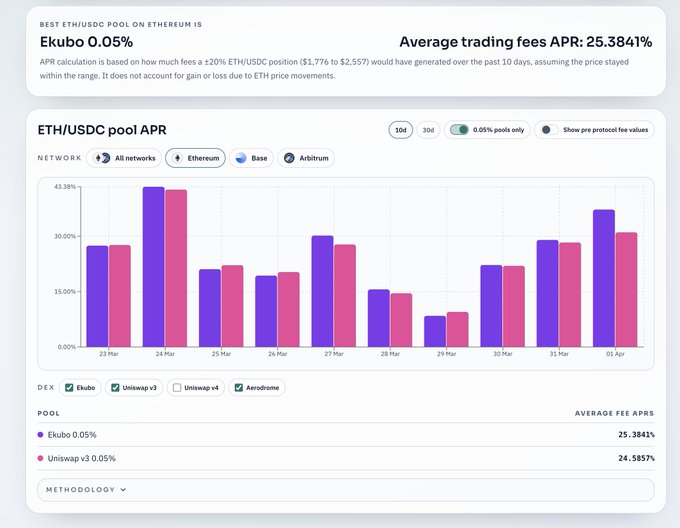Screen dimensions: 680x528
Task: Click the purple Ekubo bar for 31 Mar
Action: 547,293
